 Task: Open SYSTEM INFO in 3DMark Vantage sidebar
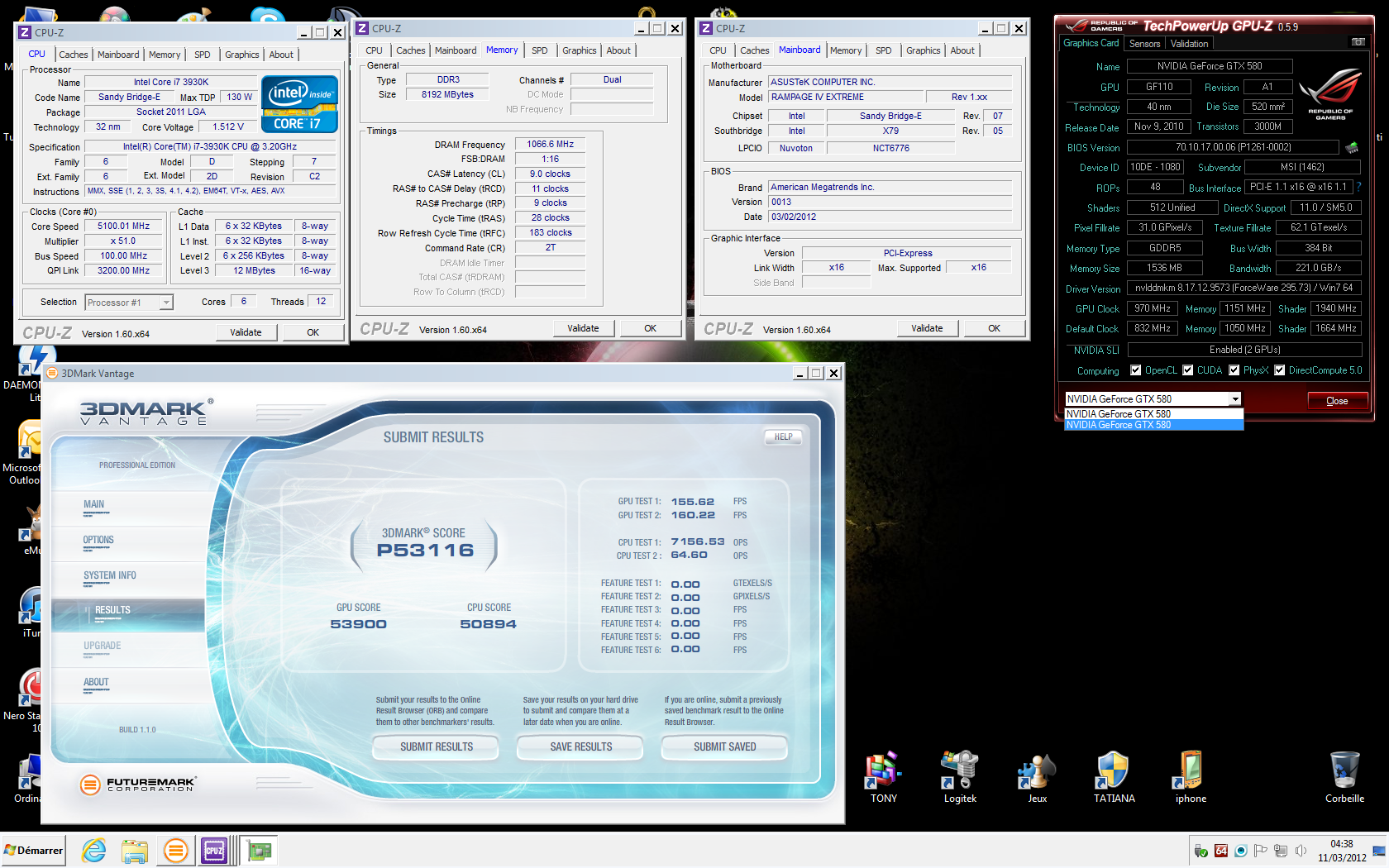tap(109, 576)
